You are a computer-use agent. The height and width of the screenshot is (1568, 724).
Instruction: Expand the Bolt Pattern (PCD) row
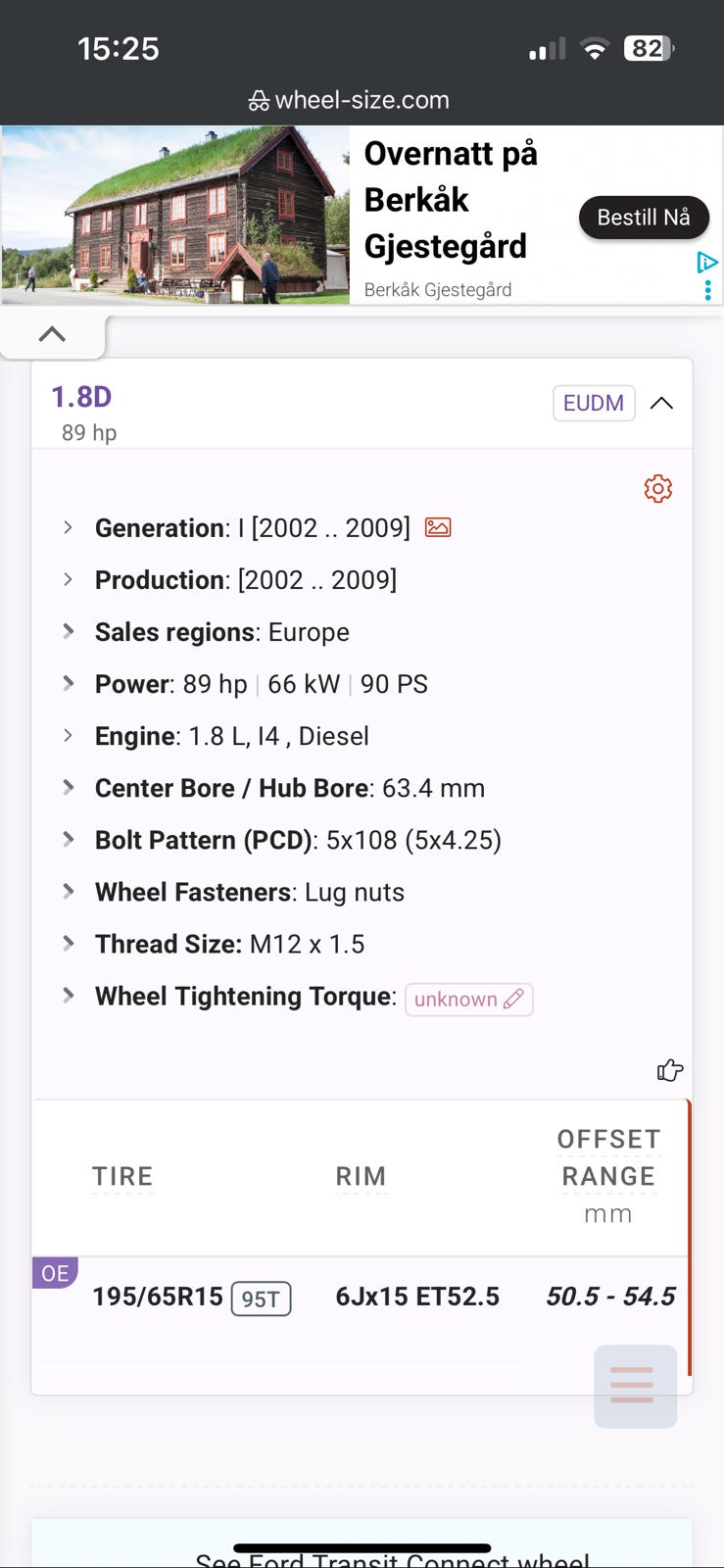68,839
